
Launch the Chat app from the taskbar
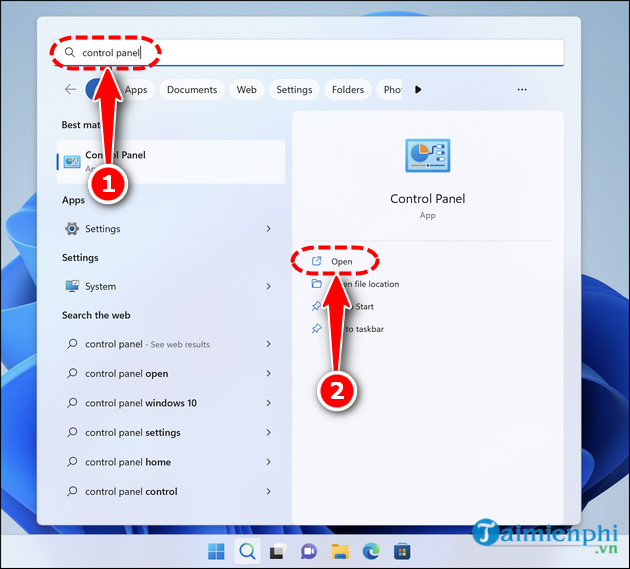[309, 551]
